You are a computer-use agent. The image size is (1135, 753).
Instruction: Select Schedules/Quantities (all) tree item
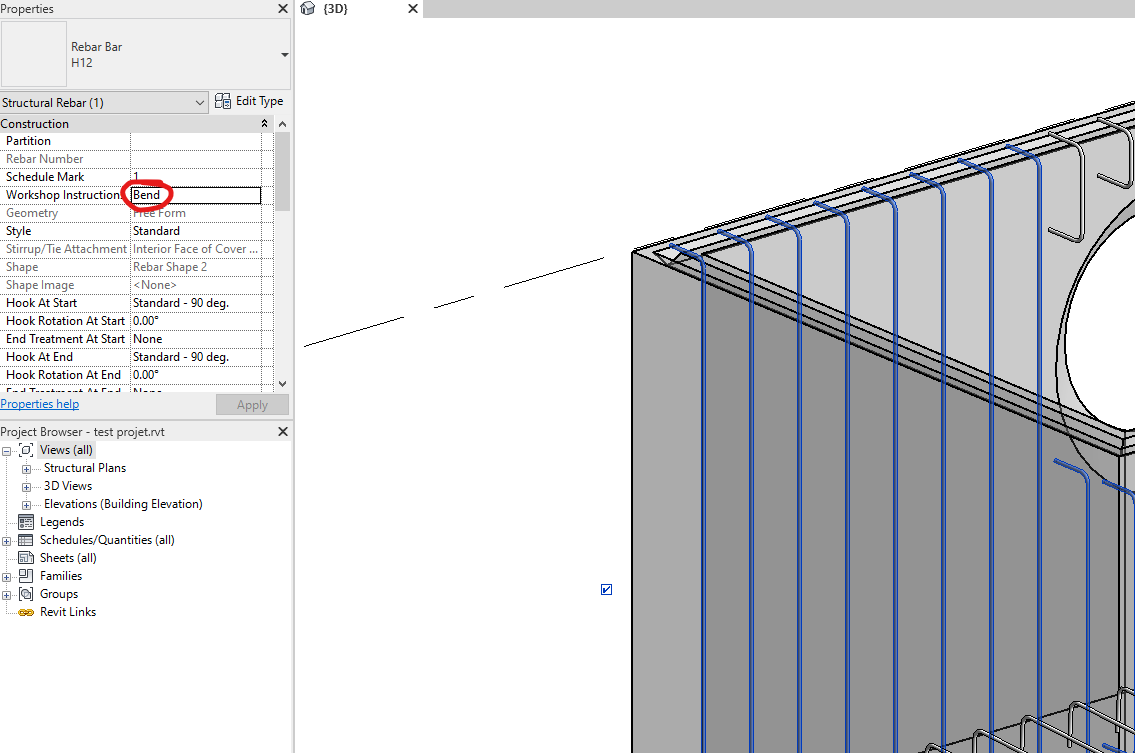pyautogui.click(x=107, y=540)
